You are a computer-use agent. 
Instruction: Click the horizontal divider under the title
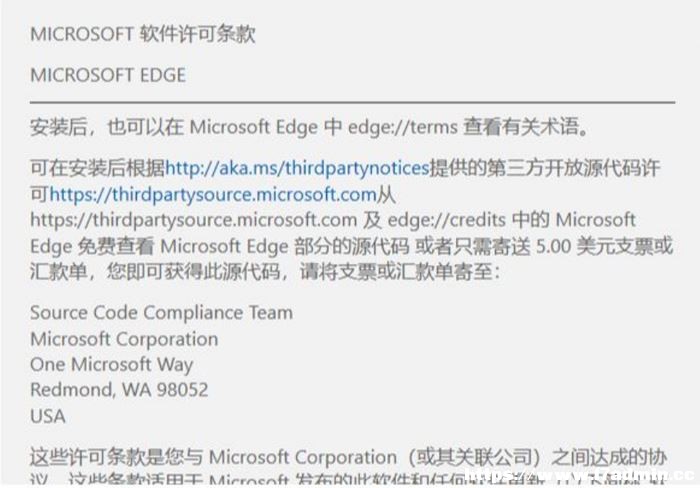pos(352,102)
